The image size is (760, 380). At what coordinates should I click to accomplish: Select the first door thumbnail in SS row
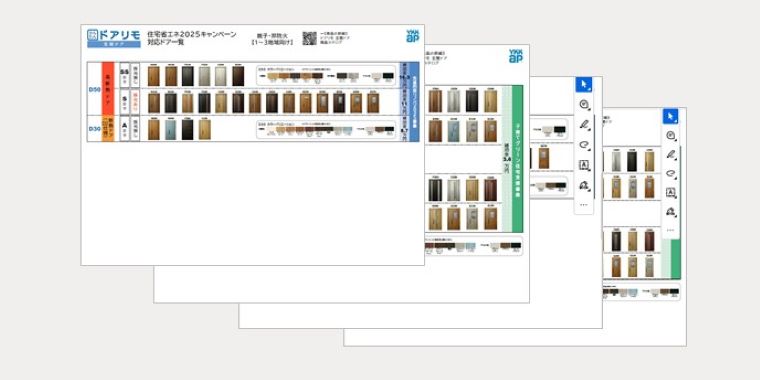154,76
